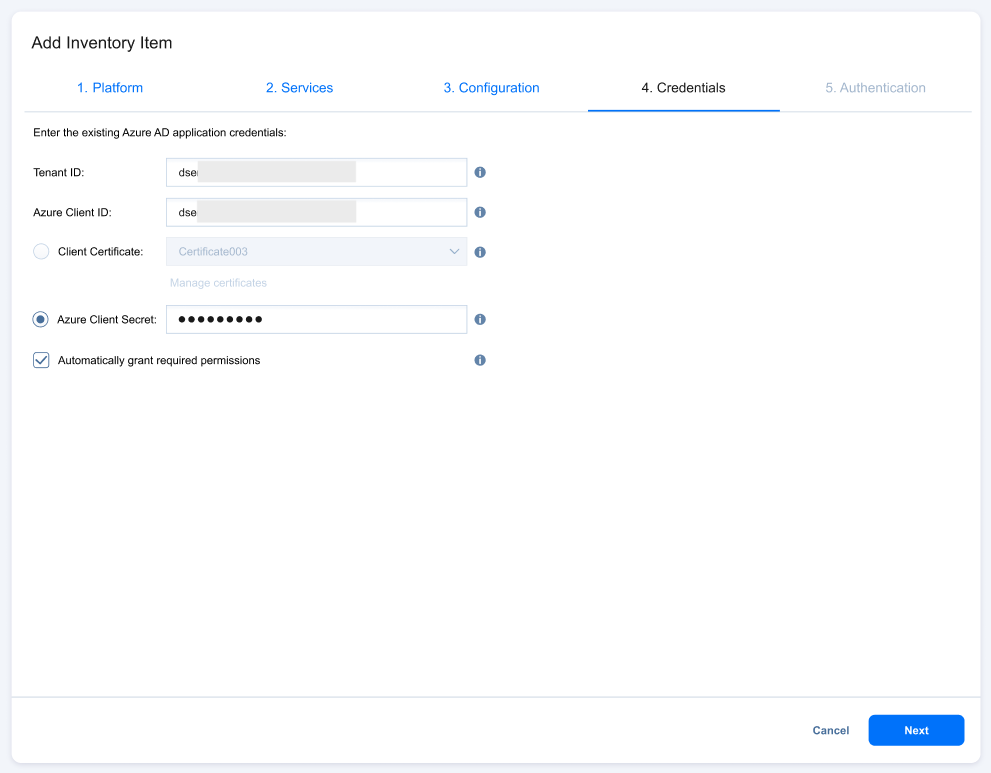Click the info icon beside Azure Client ID
The image size is (991, 773).
pyautogui.click(x=480, y=212)
